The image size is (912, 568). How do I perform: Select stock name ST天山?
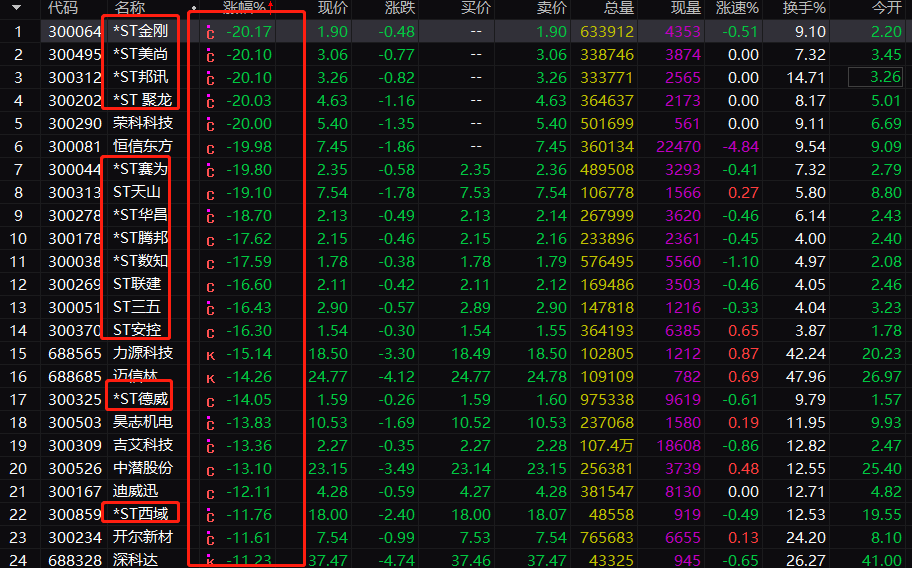click(137, 192)
